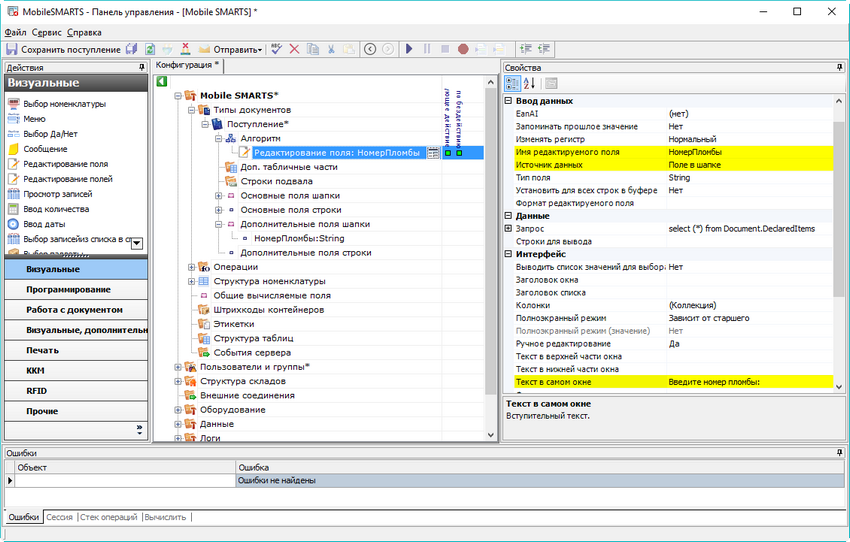Click the Текст в самом окне value field
850x542 pixels.
coord(750,382)
